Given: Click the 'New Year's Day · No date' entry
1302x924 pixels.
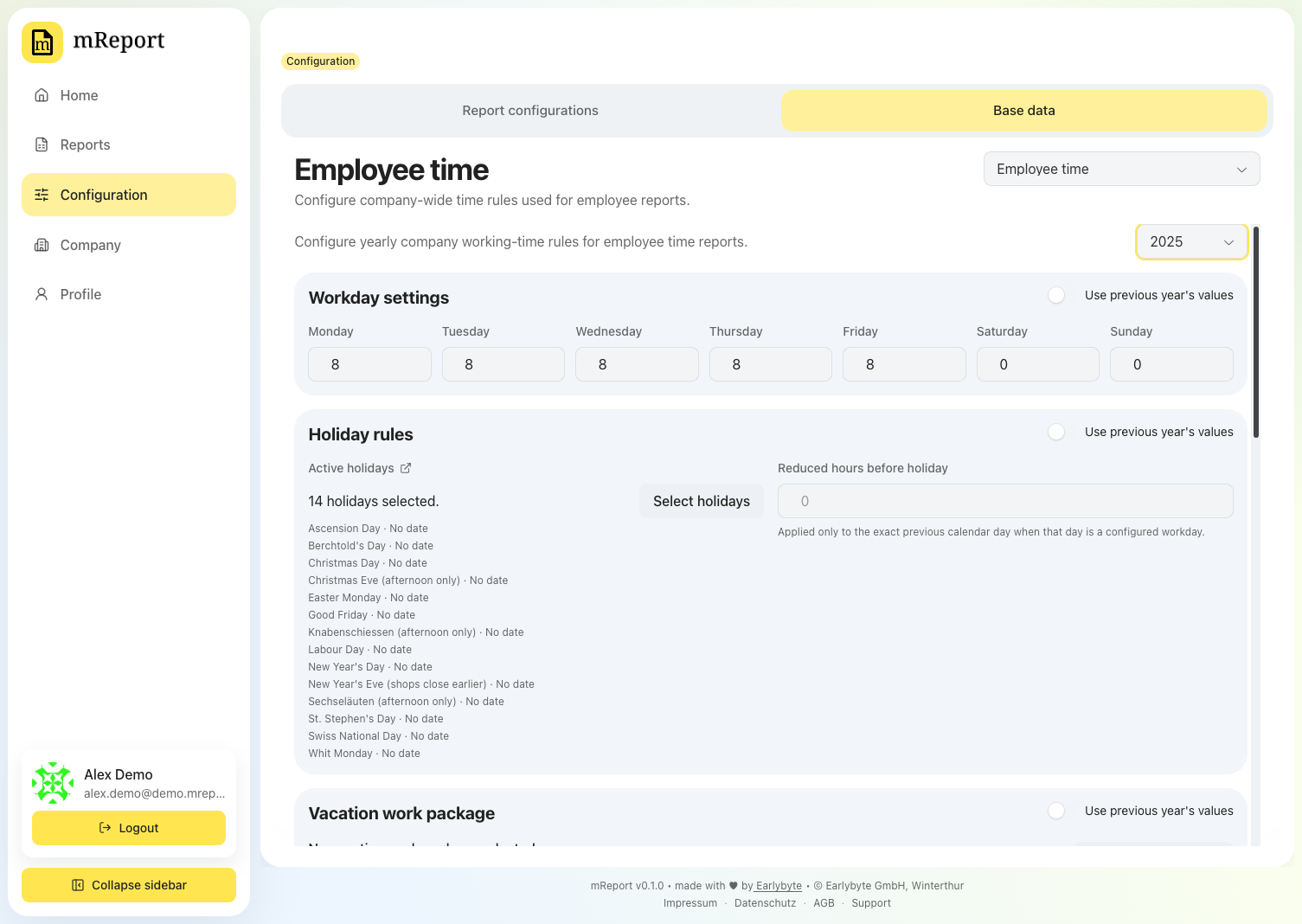Looking at the screenshot, I should tap(370, 667).
